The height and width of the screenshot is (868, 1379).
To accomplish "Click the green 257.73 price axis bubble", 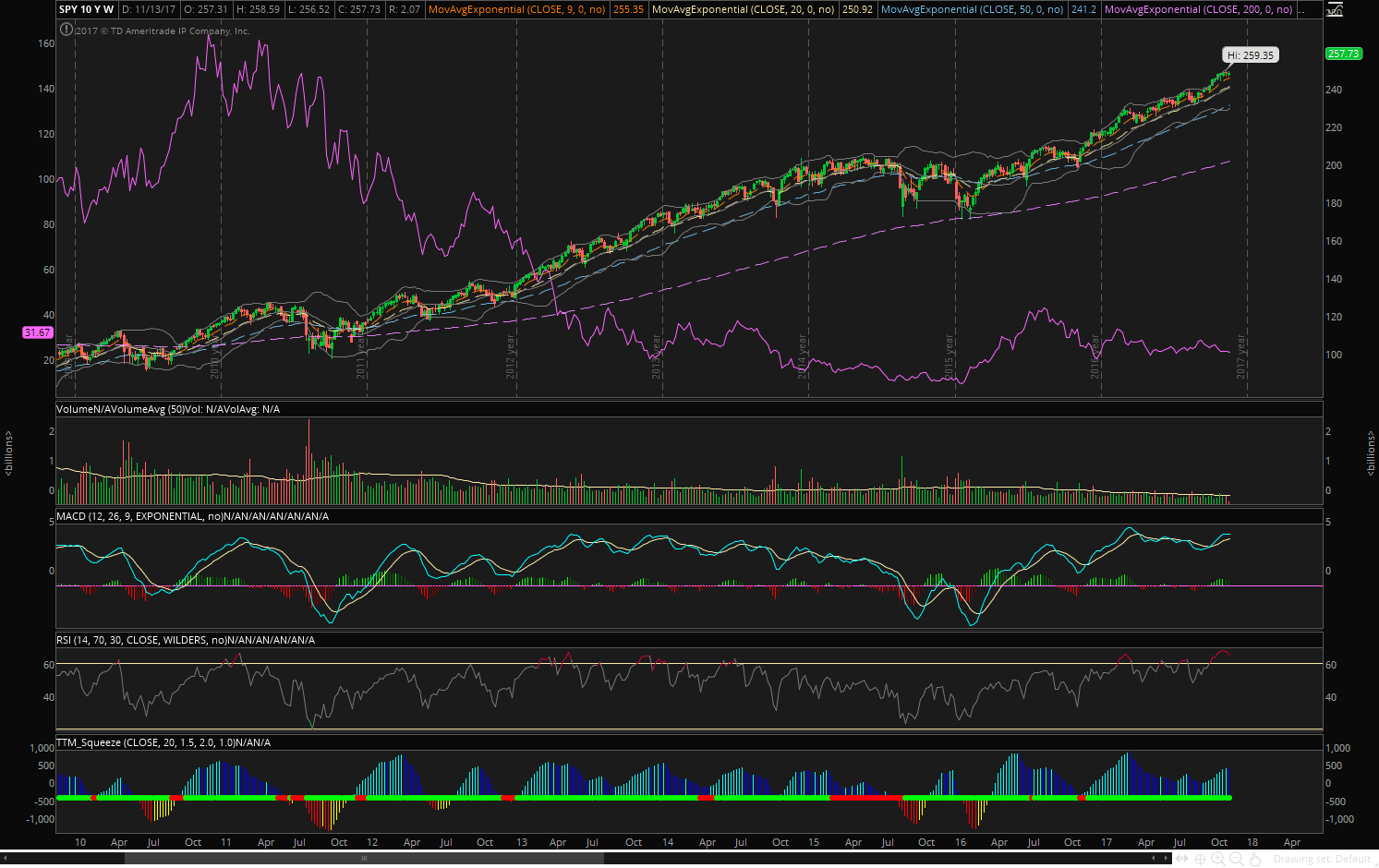I will click(x=1345, y=54).
